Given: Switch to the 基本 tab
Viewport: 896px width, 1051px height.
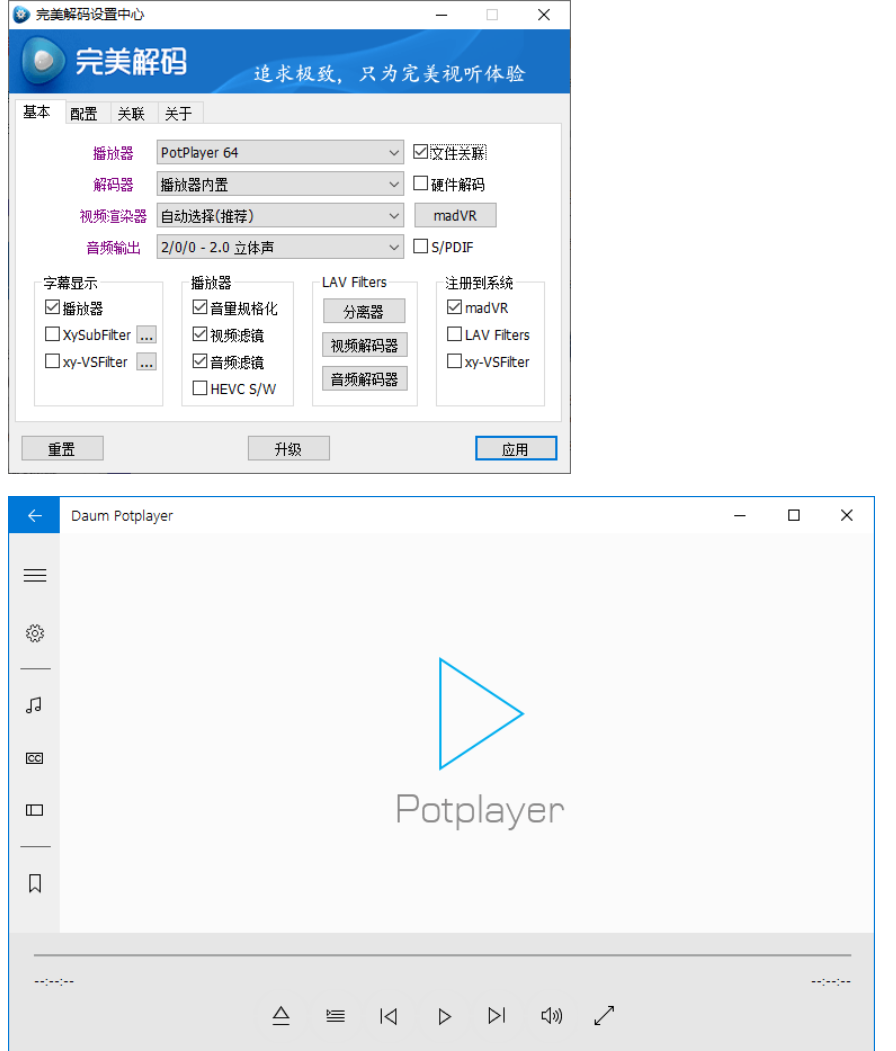Looking at the screenshot, I should pos(38,112).
